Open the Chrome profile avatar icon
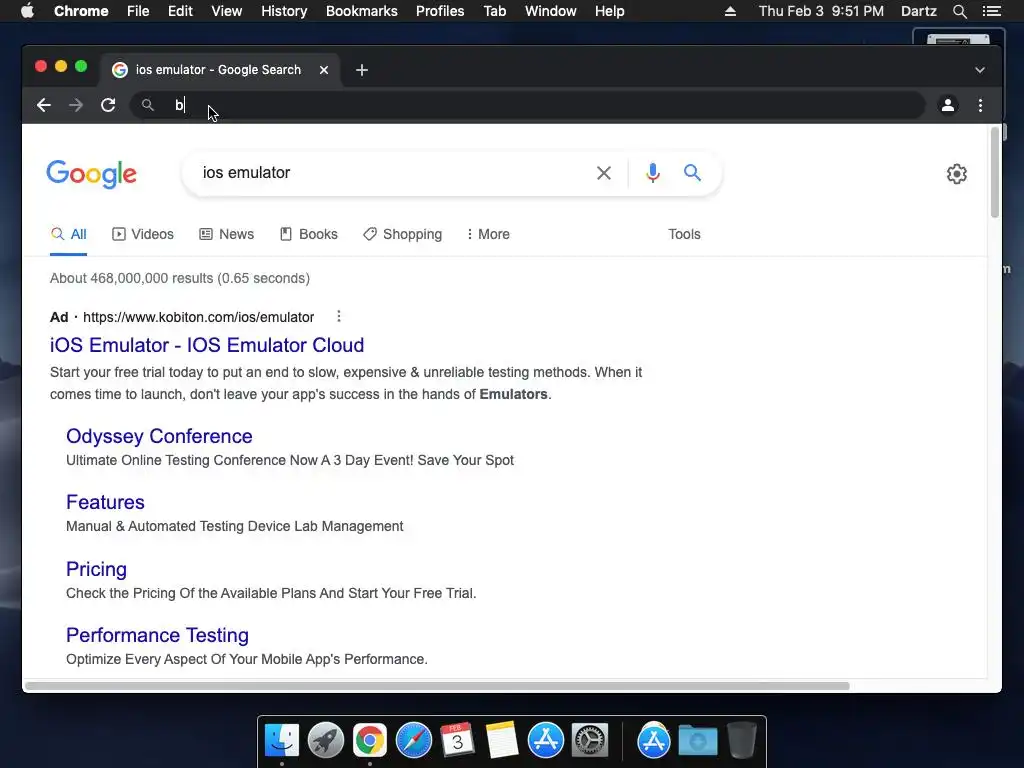 [x=948, y=105]
